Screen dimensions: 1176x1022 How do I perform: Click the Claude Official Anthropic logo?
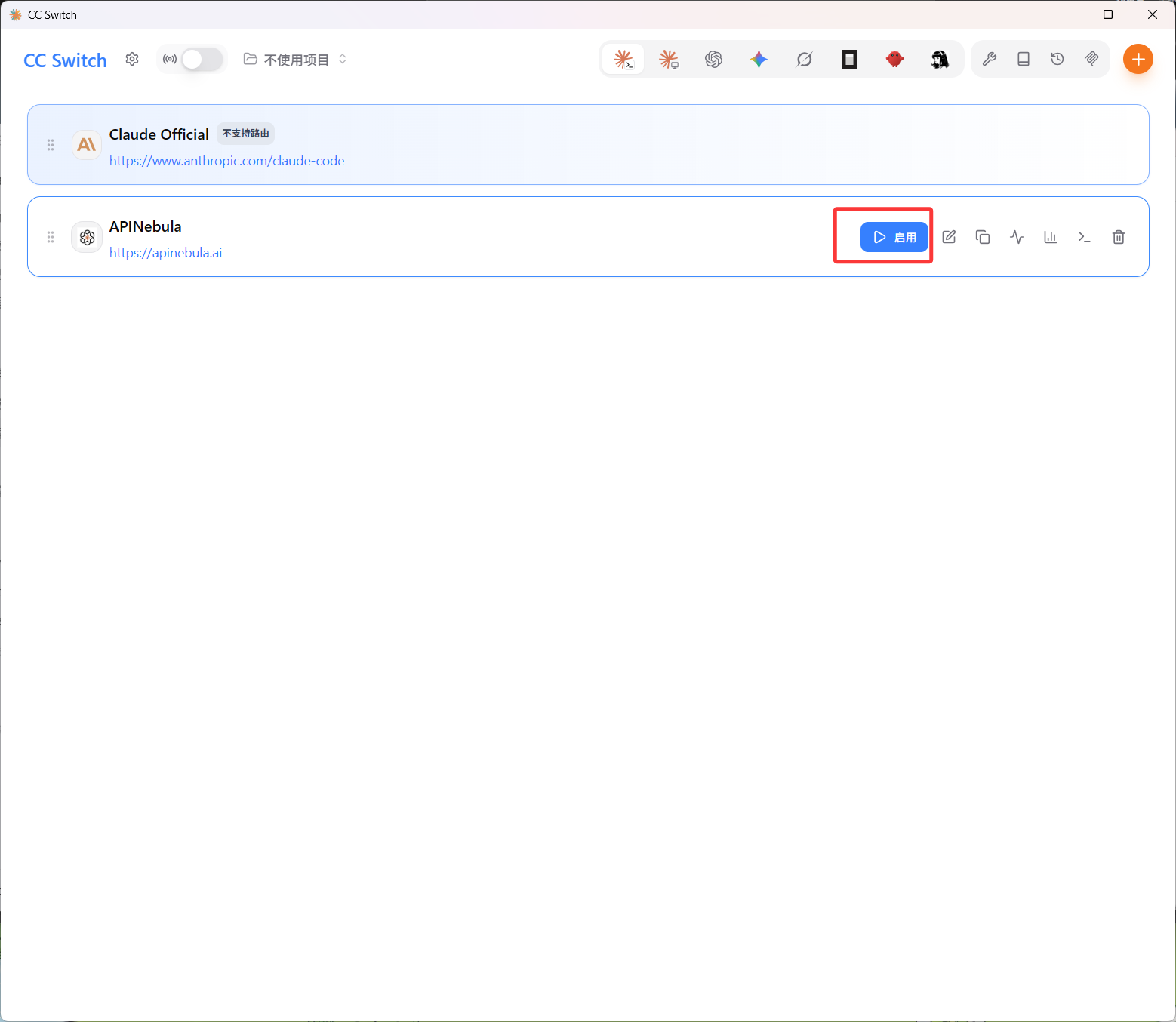click(87, 144)
